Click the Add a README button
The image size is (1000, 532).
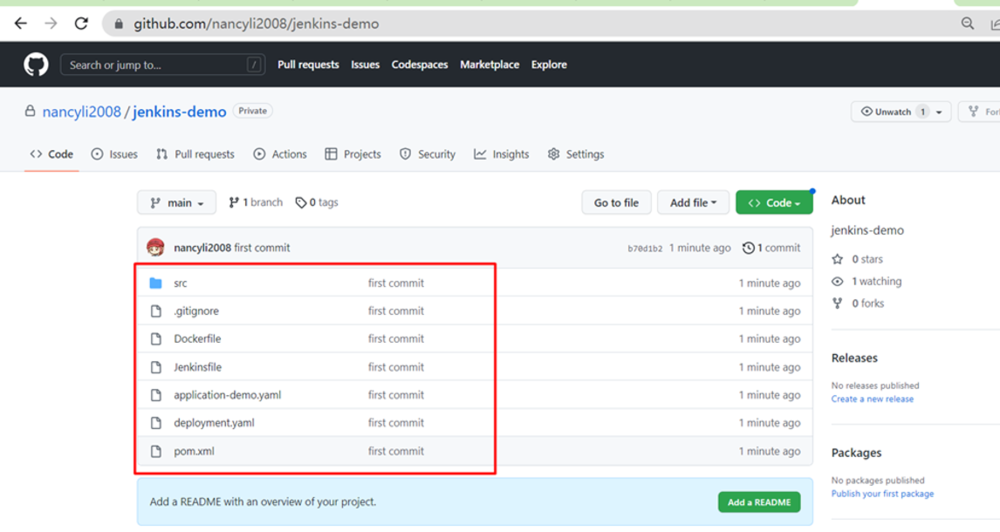[759, 502]
